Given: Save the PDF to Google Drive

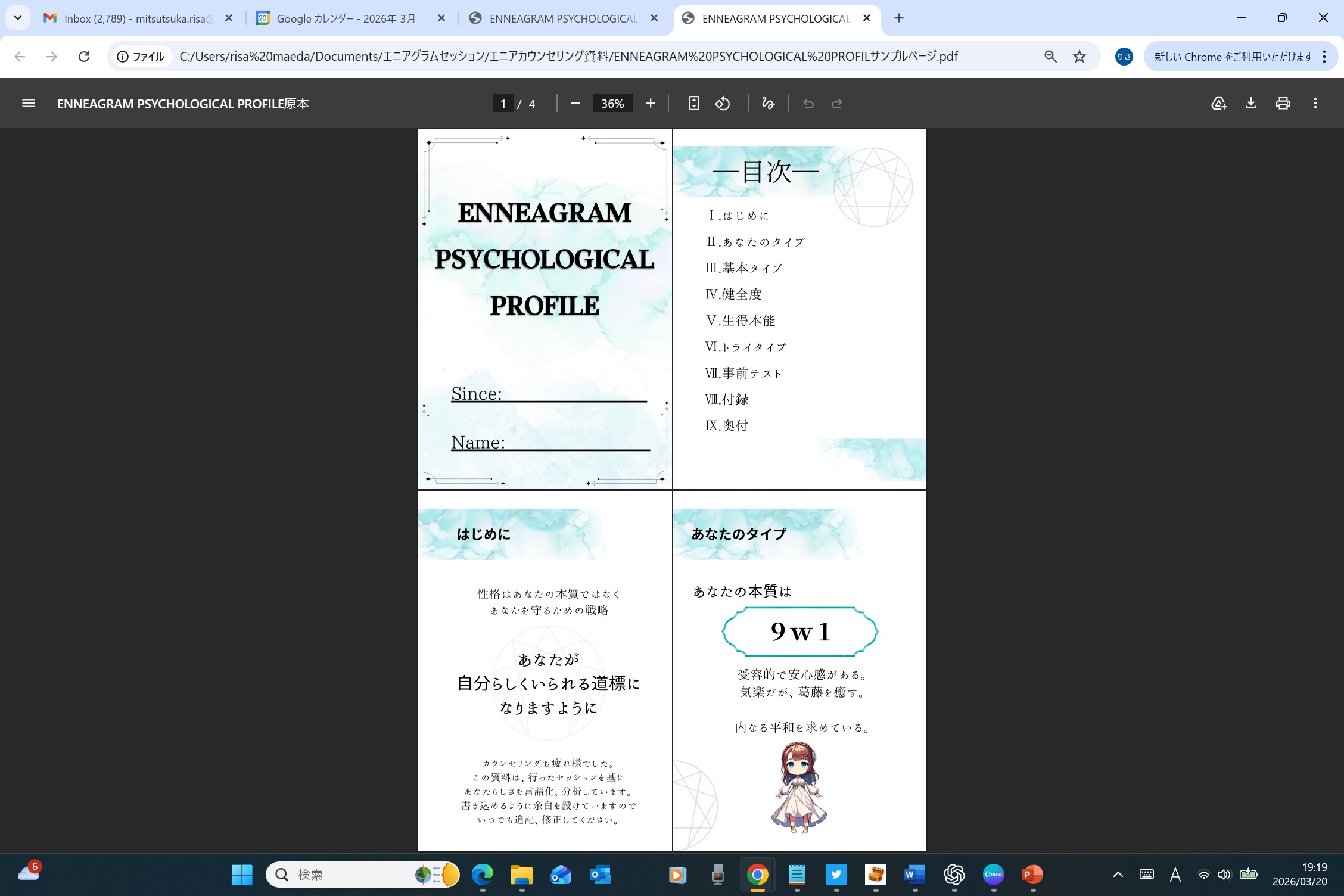Looking at the screenshot, I should (1219, 104).
